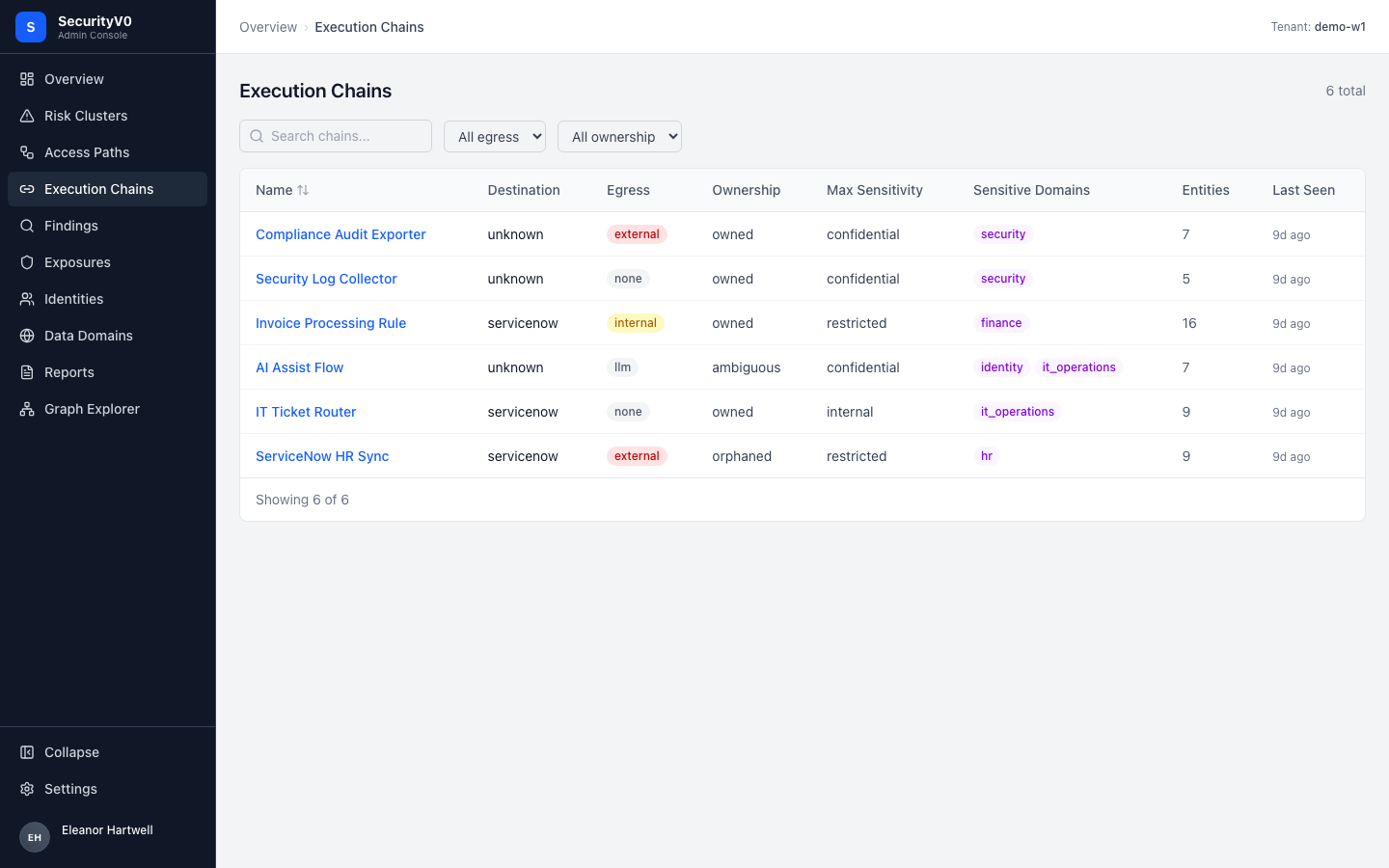
Task: Click the Exposures shield icon
Action: click(27, 262)
